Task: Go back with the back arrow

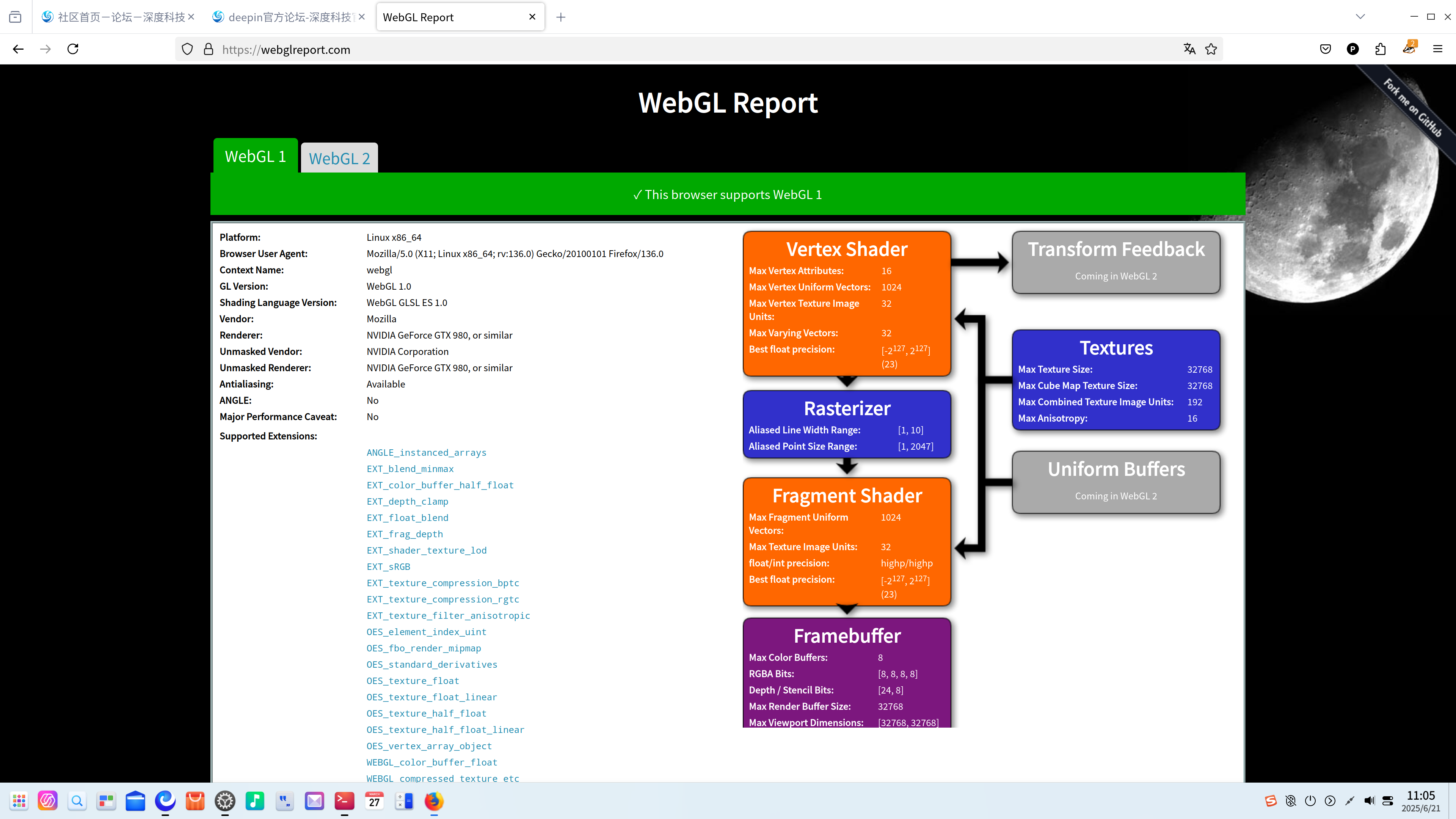Action: tap(18, 49)
